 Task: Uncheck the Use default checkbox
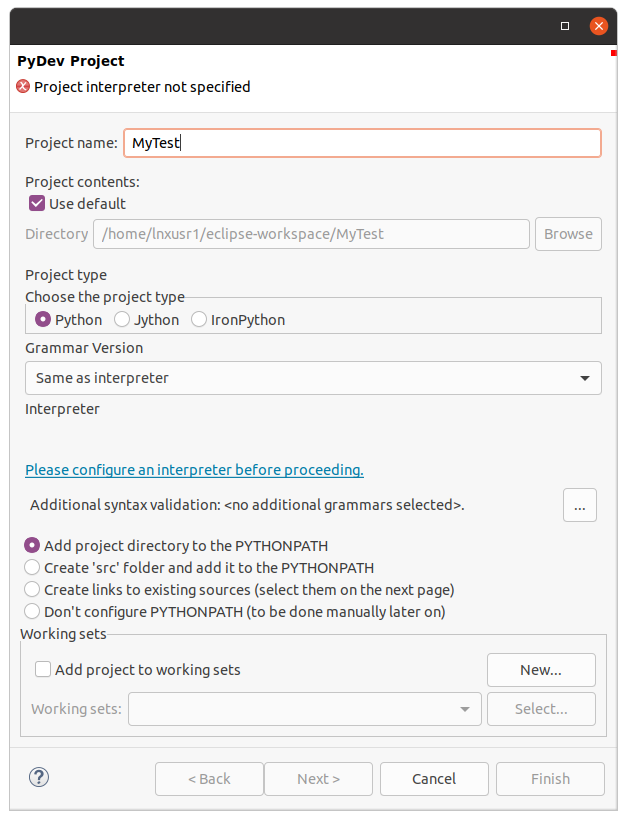[37, 203]
